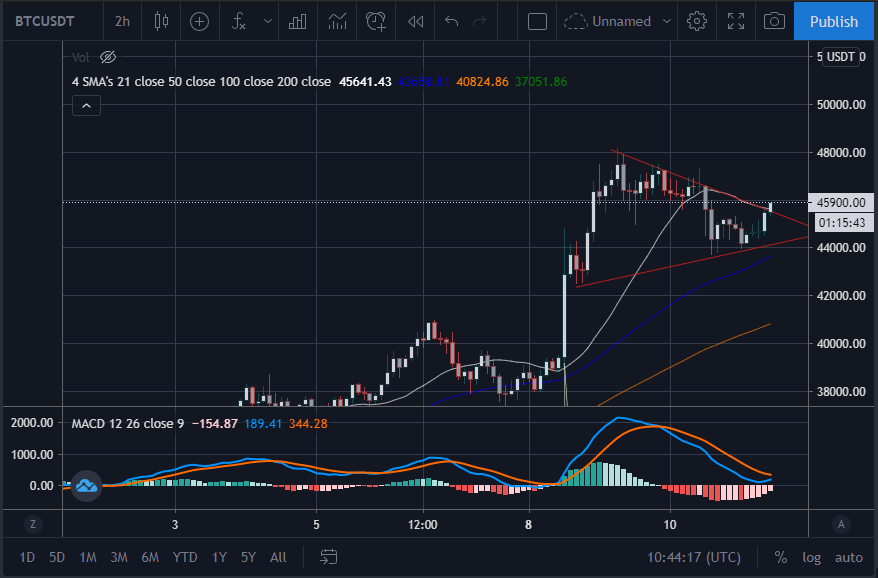878x578 pixels.
Task: Click the orange 40824.86 SMA value
Action: tap(482, 82)
